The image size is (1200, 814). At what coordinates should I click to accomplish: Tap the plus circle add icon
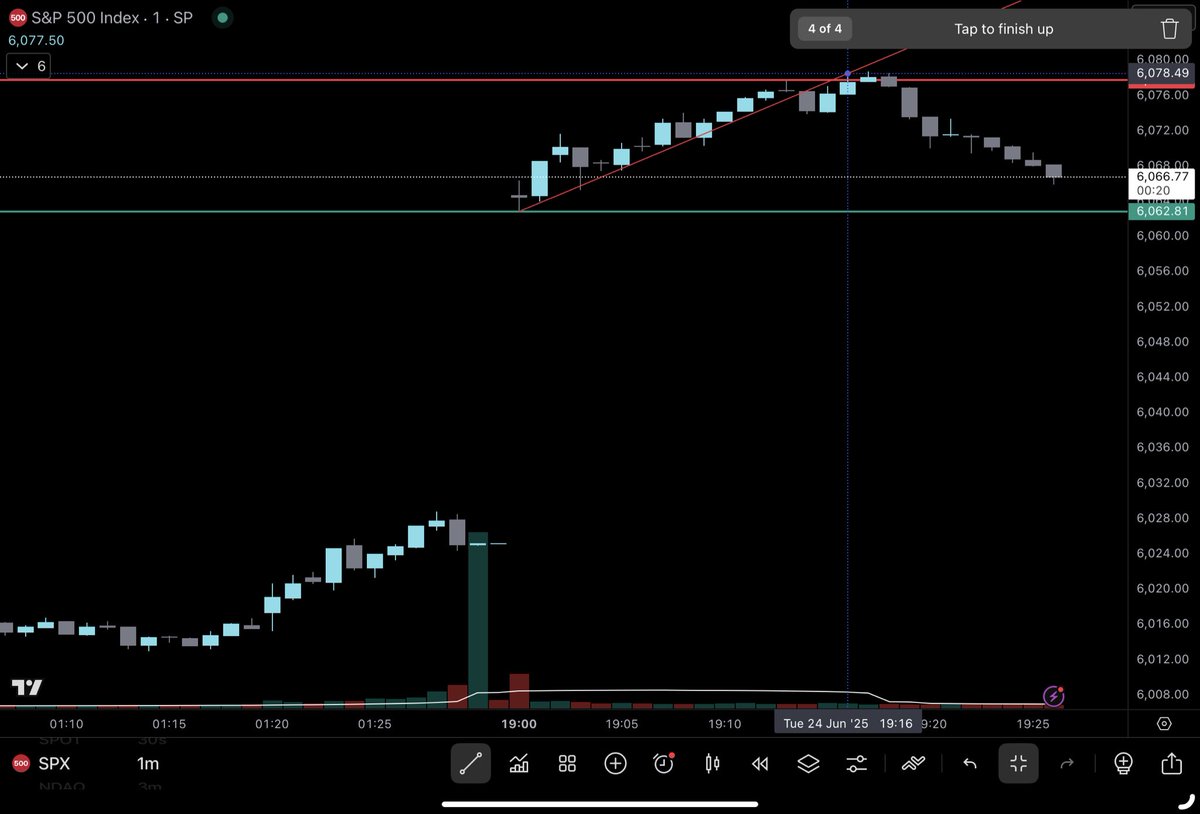pyautogui.click(x=615, y=764)
